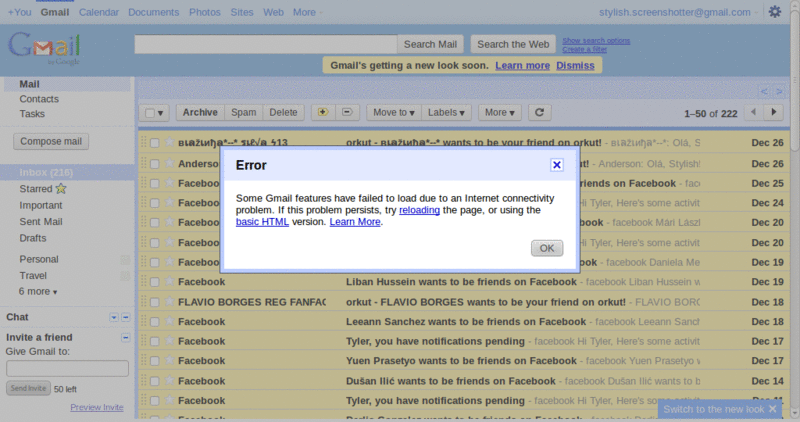The width and height of the screenshot is (800, 422).
Task: Open Contacts in the sidebar
Action: [39, 99]
